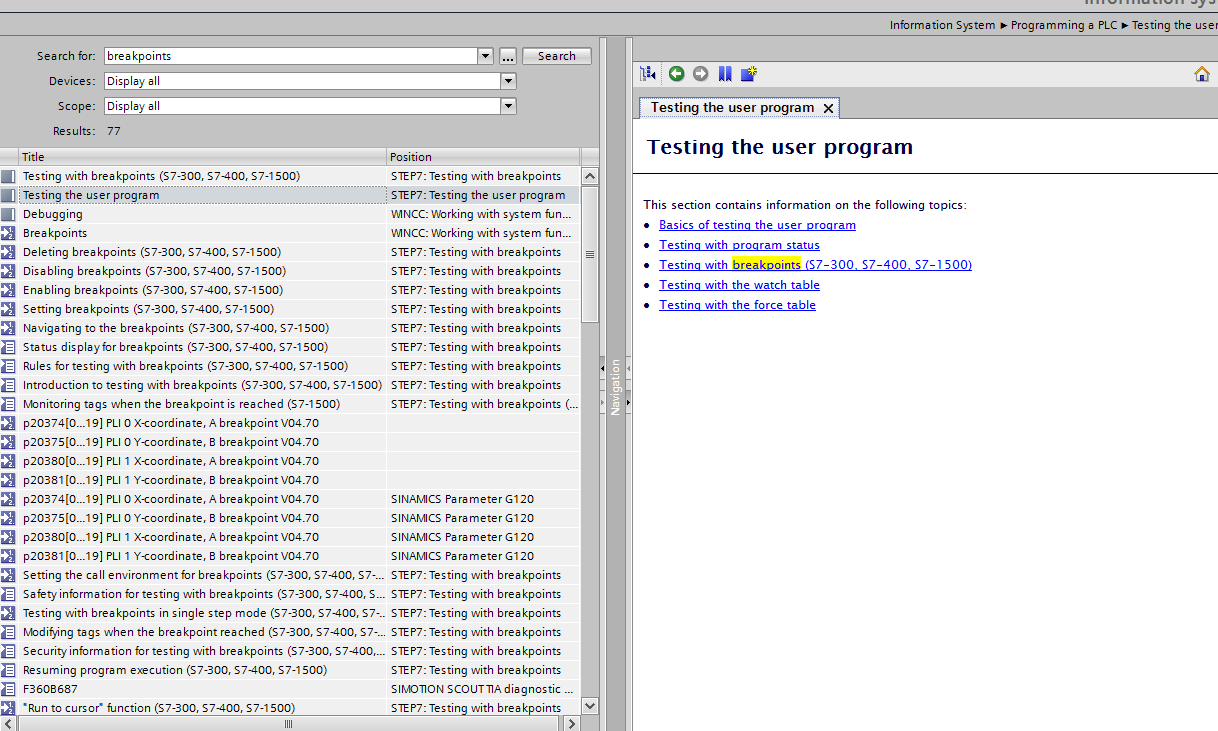Click the icon beside the Debugging row
The width and height of the screenshot is (1218, 731).
pyautogui.click(x=9, y=214)
